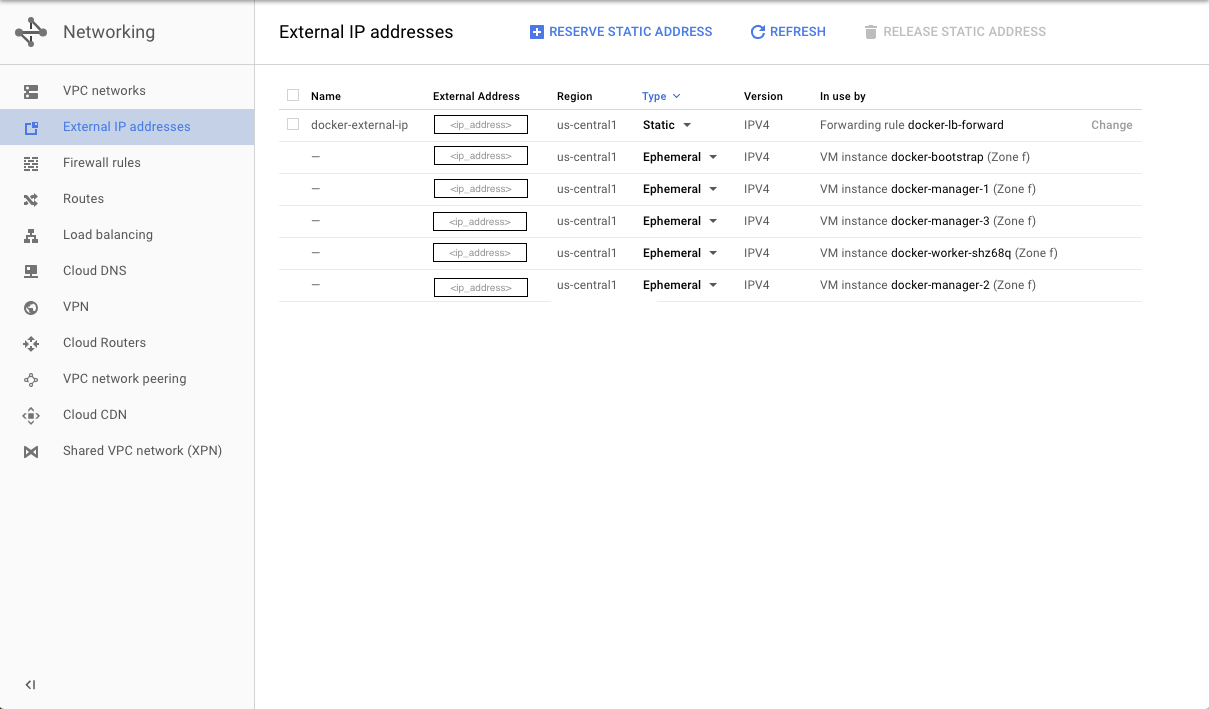Click the docker-external-ip name cell
The width and height of the screenshot is (1209, 709).
pyautogui.click(x=360, y=125)
